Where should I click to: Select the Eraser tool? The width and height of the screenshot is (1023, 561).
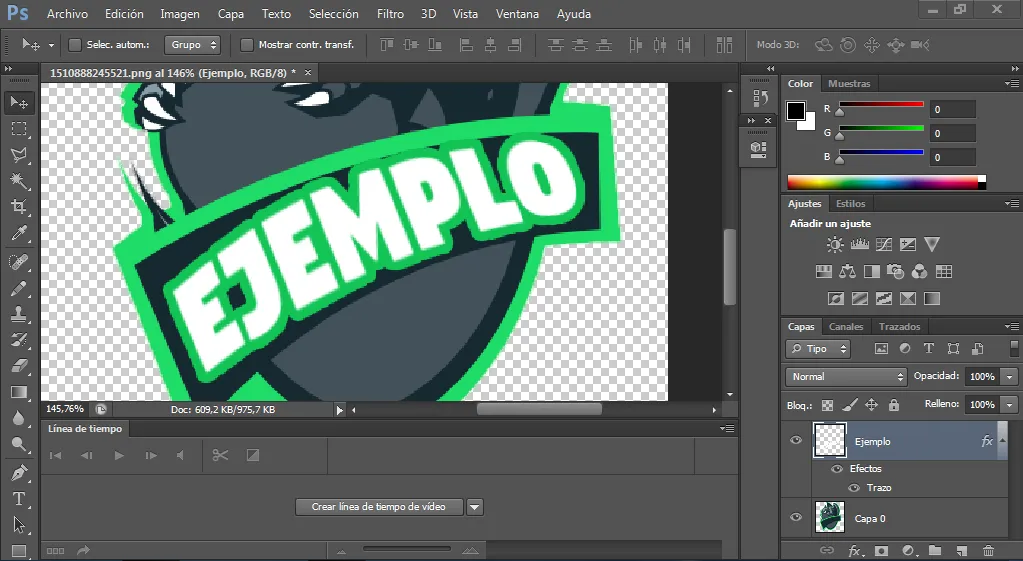(19, 366)
